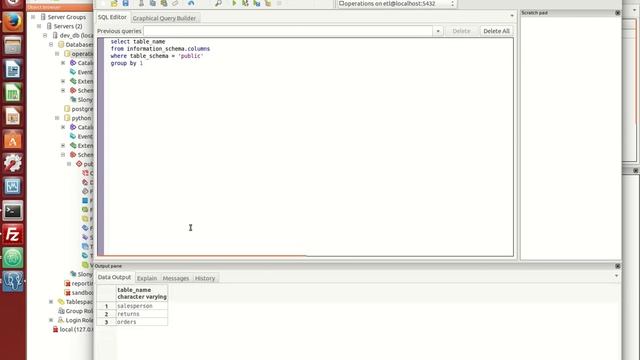Select the local (127.0.0.1) server item

73,329
